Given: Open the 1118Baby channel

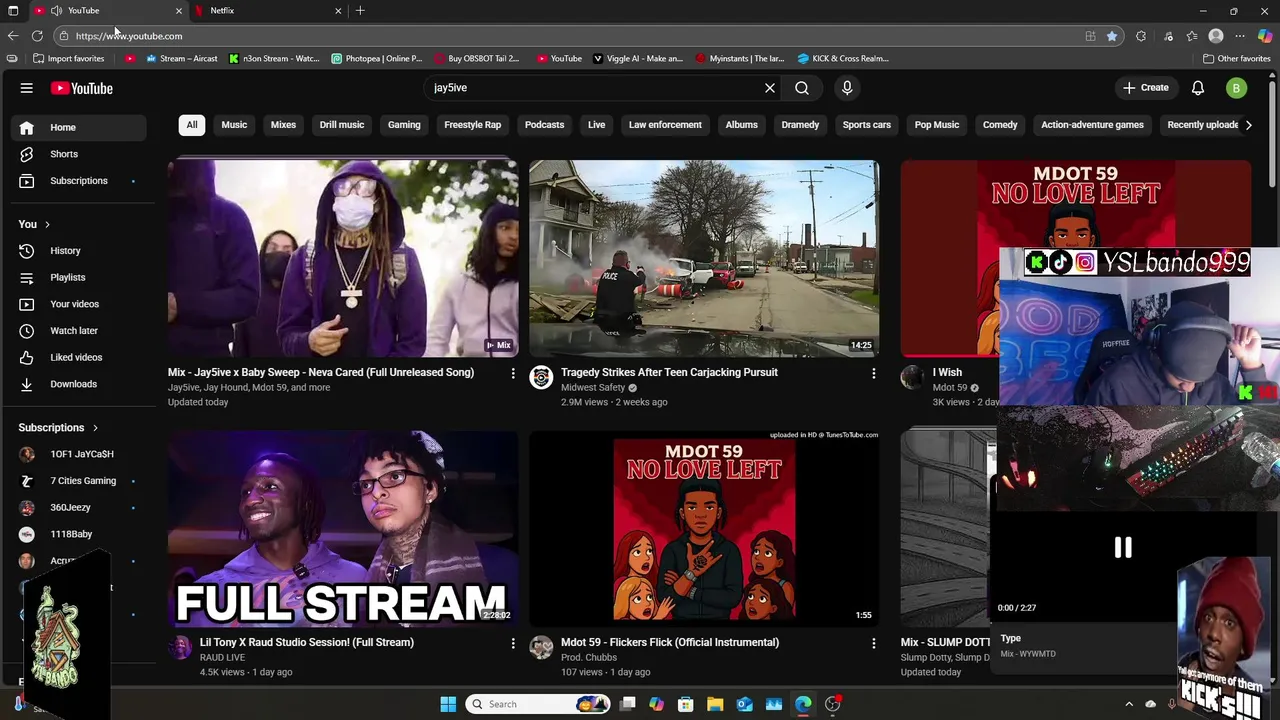Looking at the screenshot, I should (x=80, y=534).
